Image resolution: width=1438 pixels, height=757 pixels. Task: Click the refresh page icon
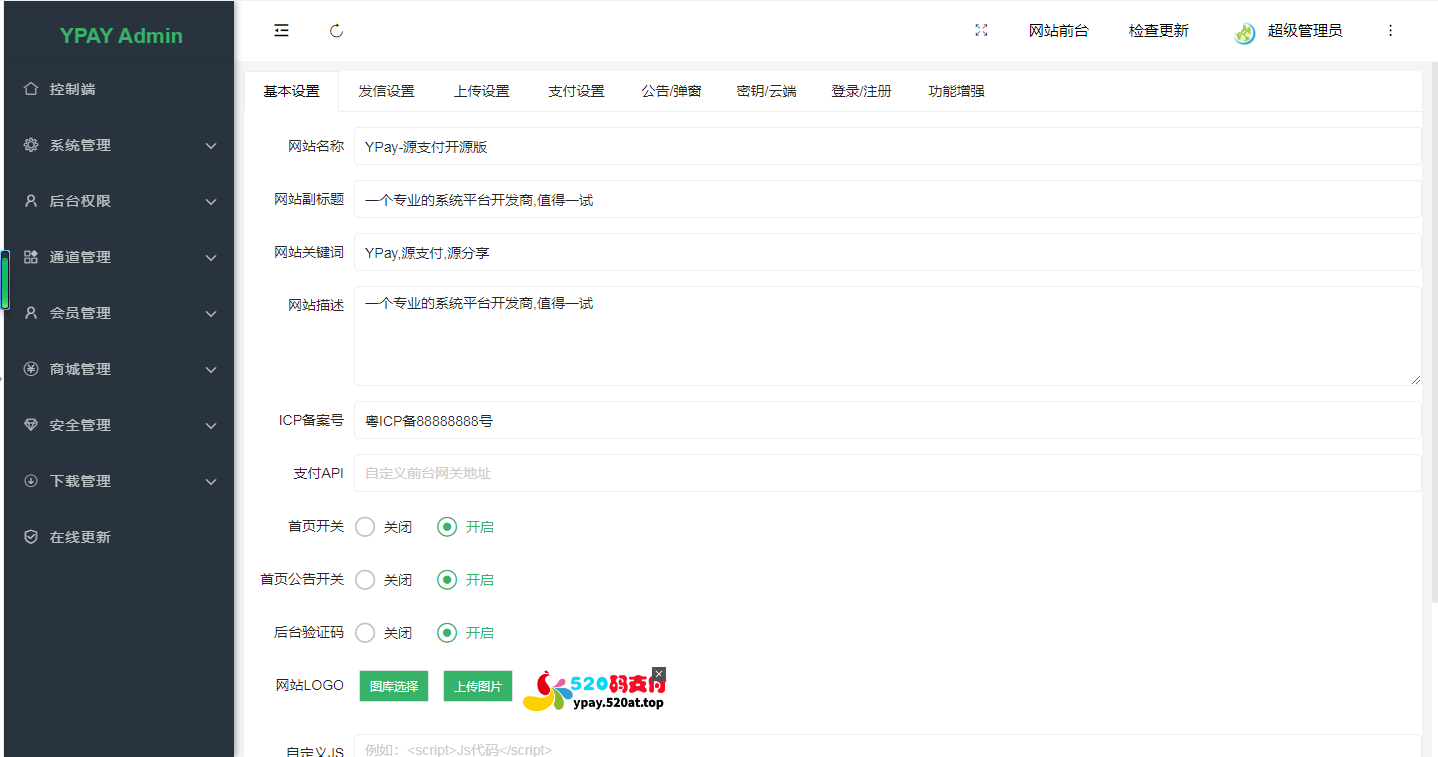tap(337, 31)
